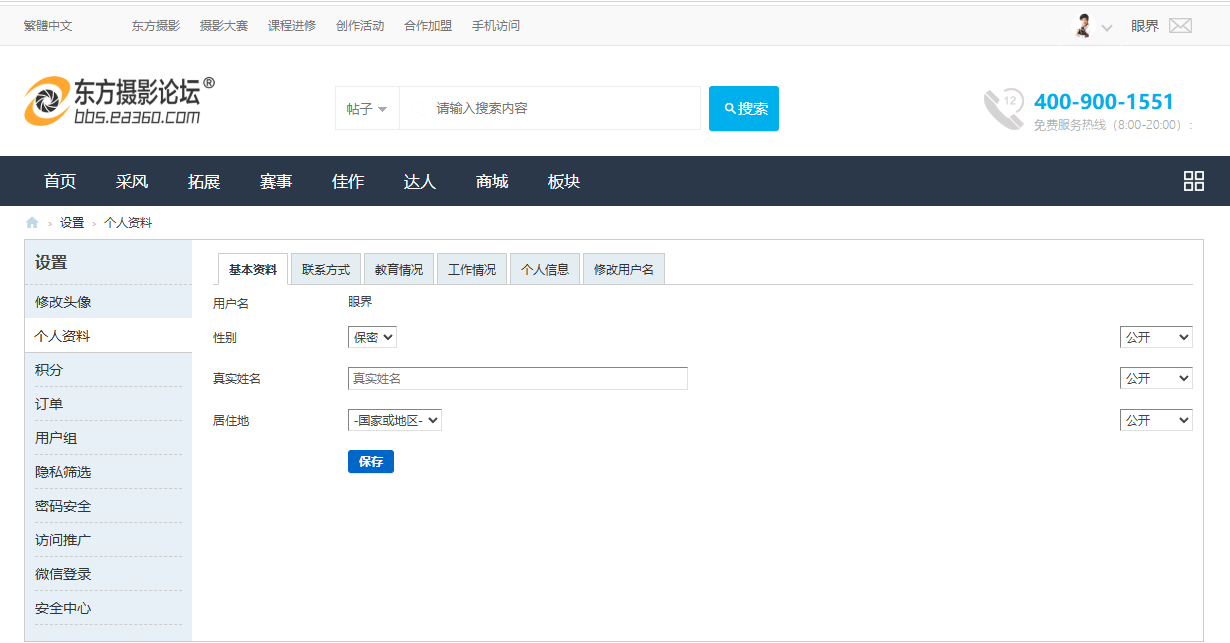Viewport: 1230px width, 643px height.
Task: Switch language via 繁體中文 link
Action: point(48,26)
